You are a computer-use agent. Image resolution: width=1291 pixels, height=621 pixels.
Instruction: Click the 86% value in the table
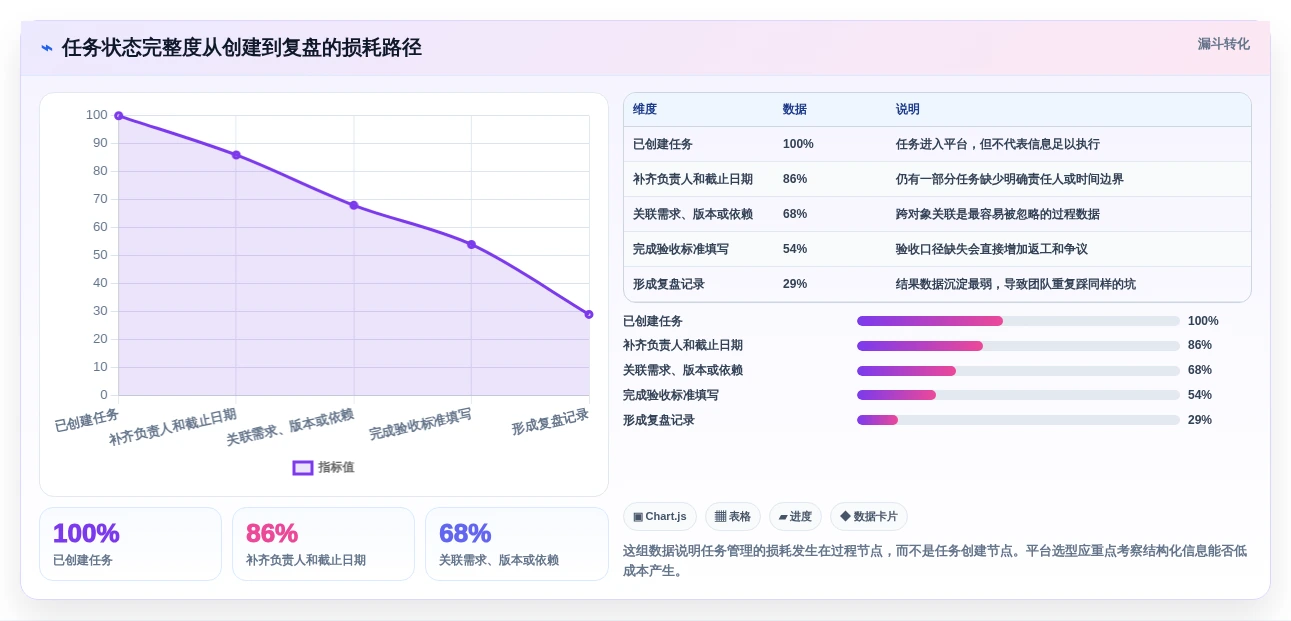coord(795,179)
